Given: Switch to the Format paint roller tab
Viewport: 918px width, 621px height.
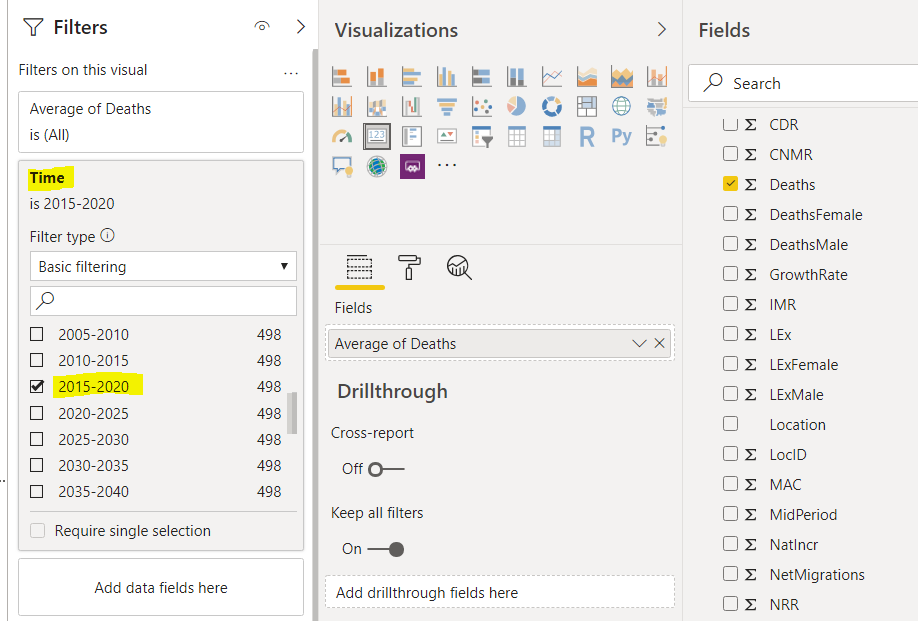Looking at the screenshot, I should (x=409, y=267).
